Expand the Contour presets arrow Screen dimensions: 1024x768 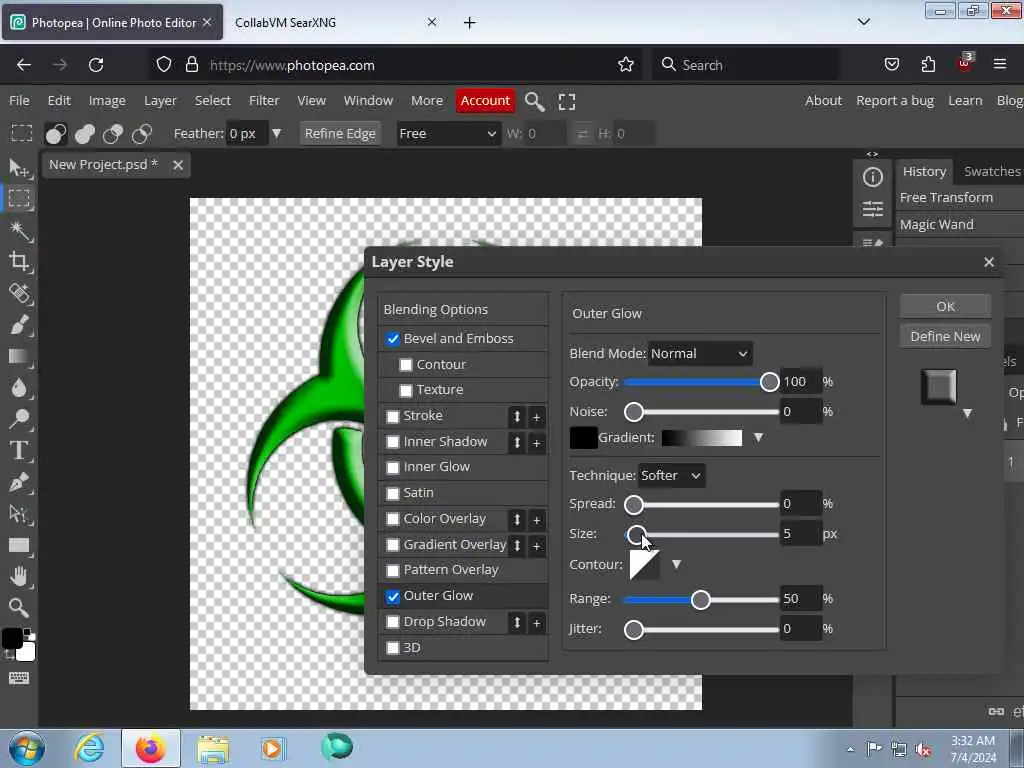point(677,564)
